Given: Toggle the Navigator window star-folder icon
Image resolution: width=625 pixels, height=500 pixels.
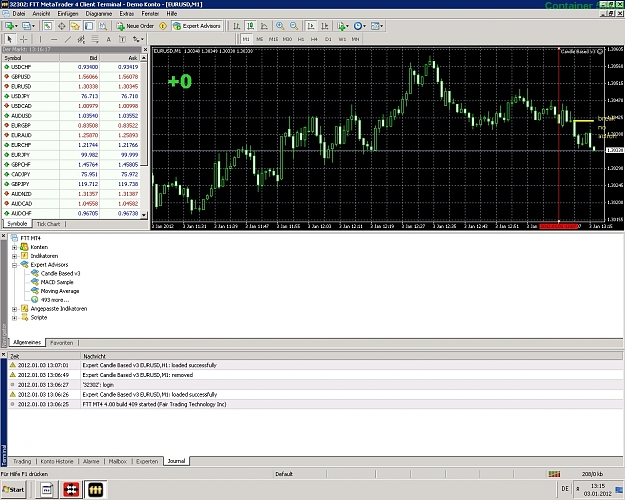Looking at the screenshot, I should point(75,26).
